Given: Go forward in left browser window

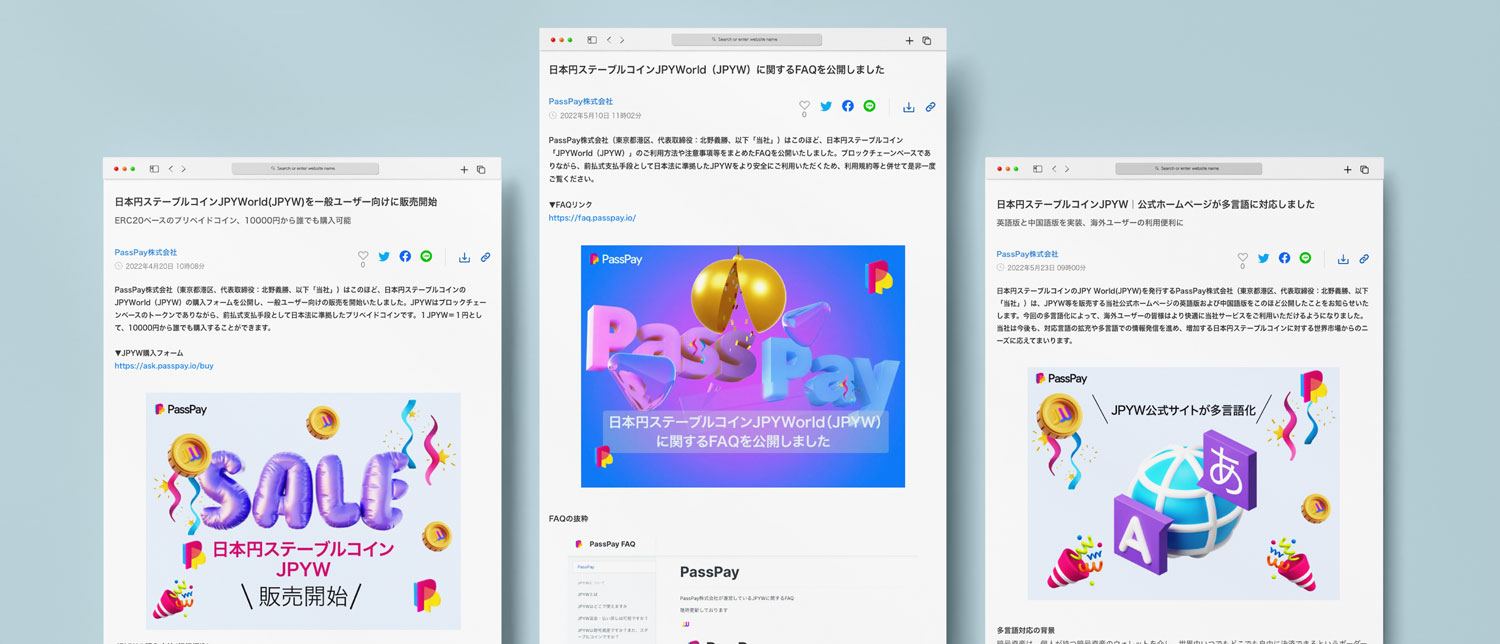Looking at the screenshot, I should (x=183, y=169).
